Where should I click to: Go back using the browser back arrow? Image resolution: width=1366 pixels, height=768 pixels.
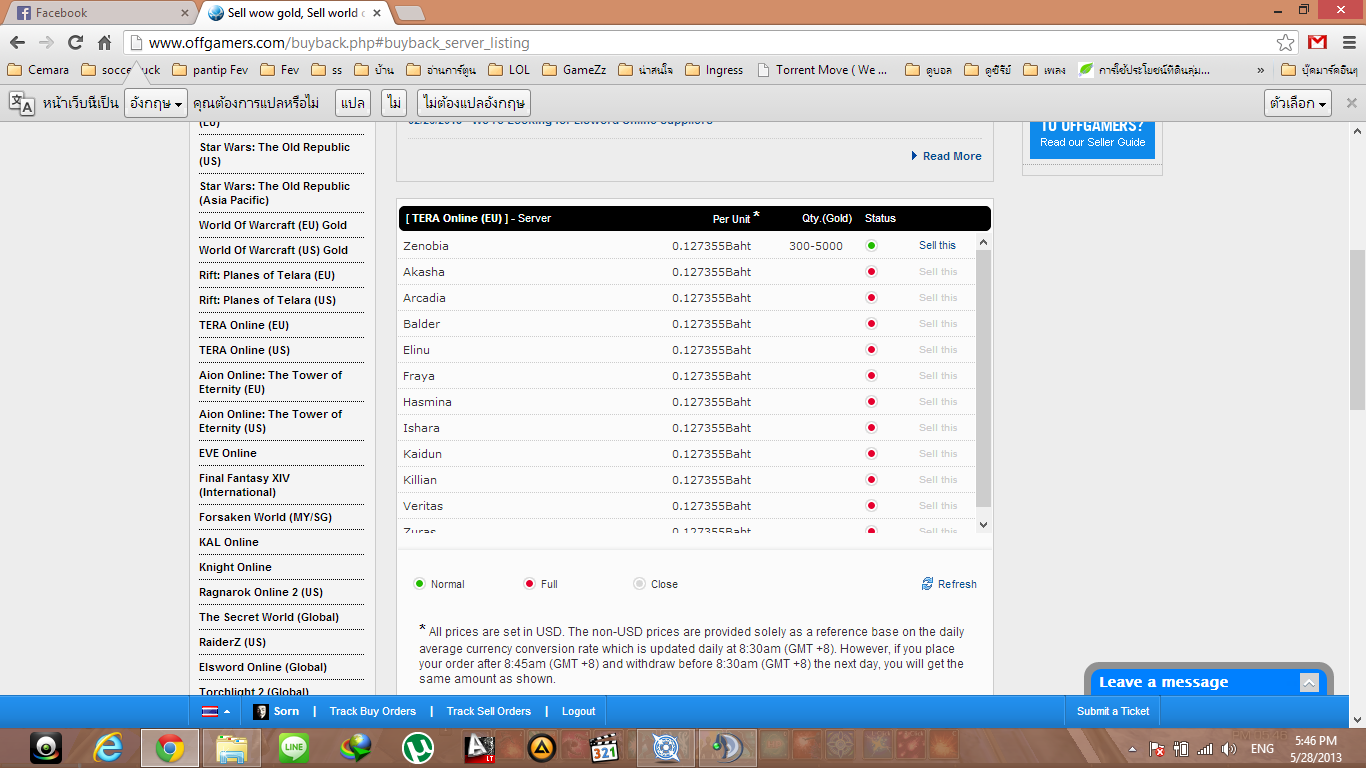(17, 43)
